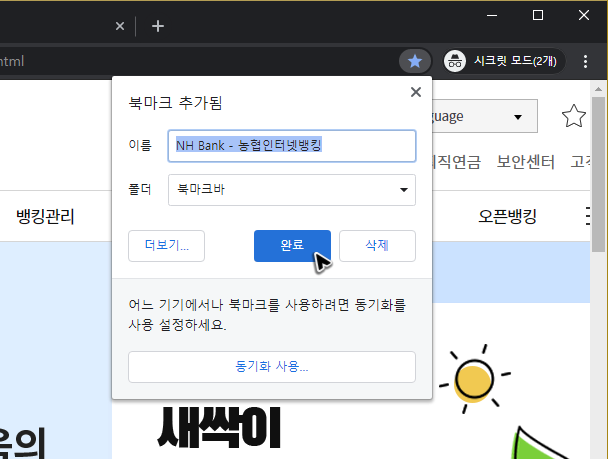
Task: Click the 북마크 추가됨 title text
Action: point(175,103)
